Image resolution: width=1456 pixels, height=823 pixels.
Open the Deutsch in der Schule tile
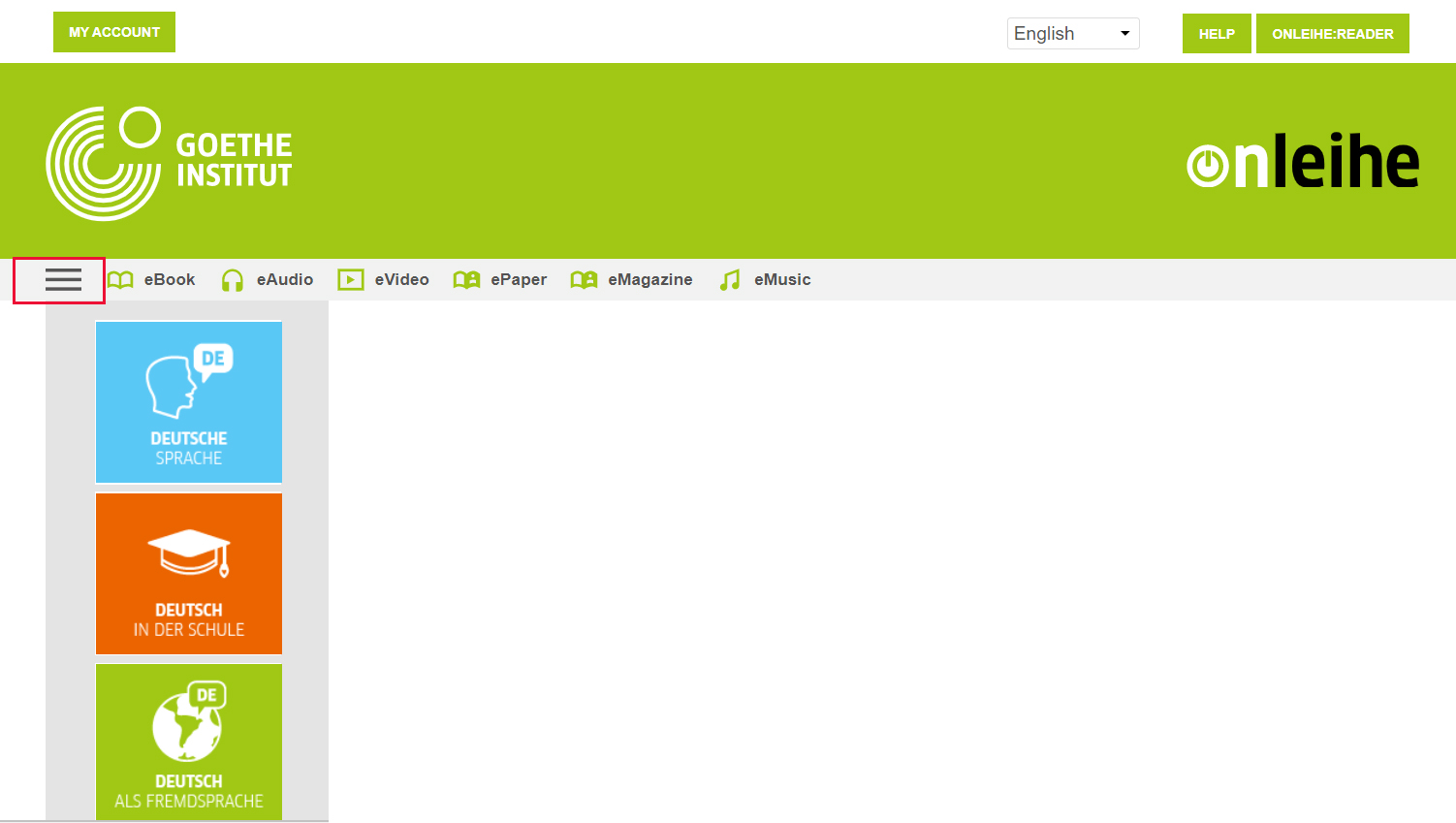(x=189, y=574)
